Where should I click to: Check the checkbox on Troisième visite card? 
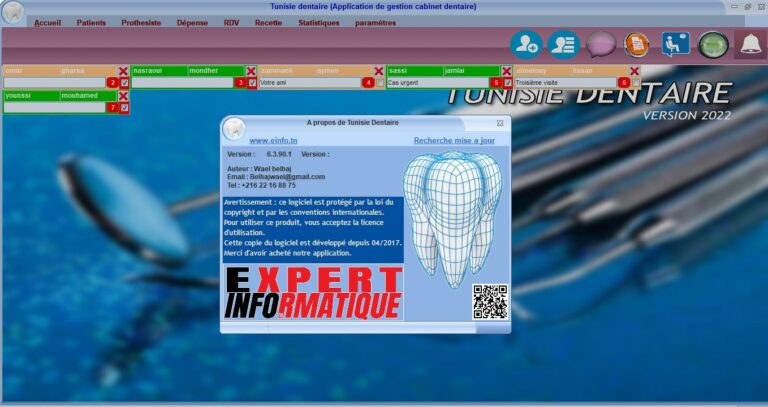[636, 83]
